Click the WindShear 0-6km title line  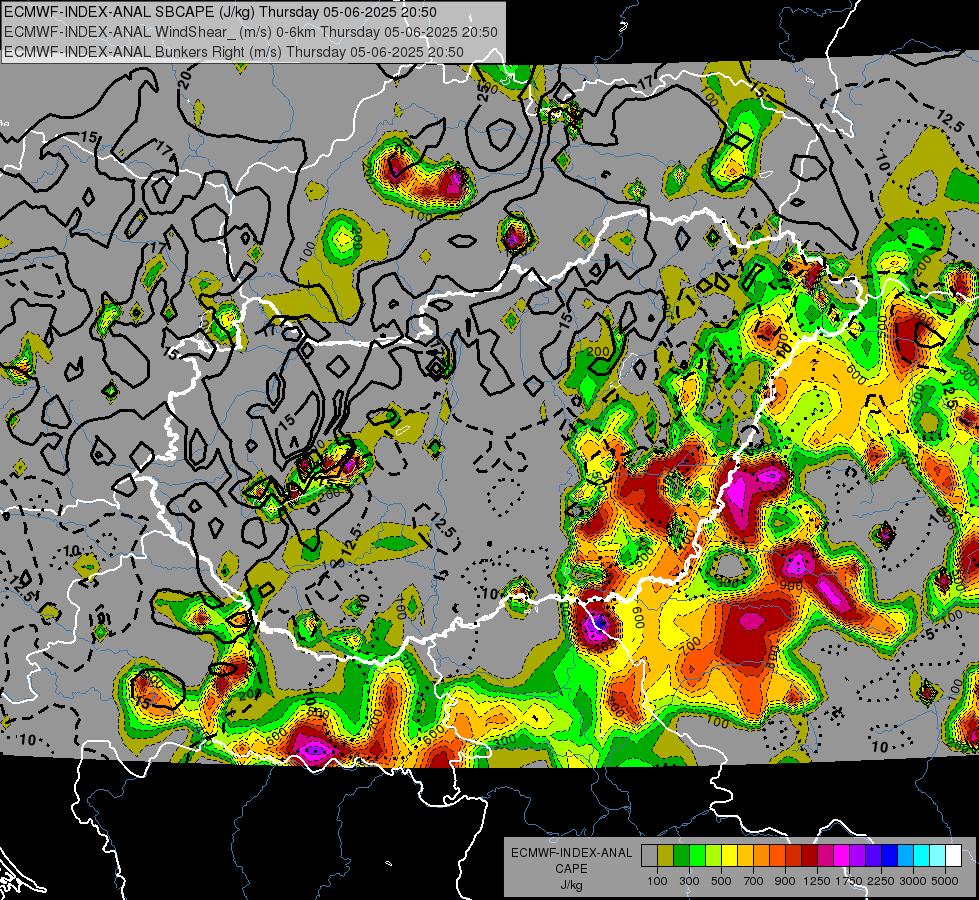click(x=250, y=32)
